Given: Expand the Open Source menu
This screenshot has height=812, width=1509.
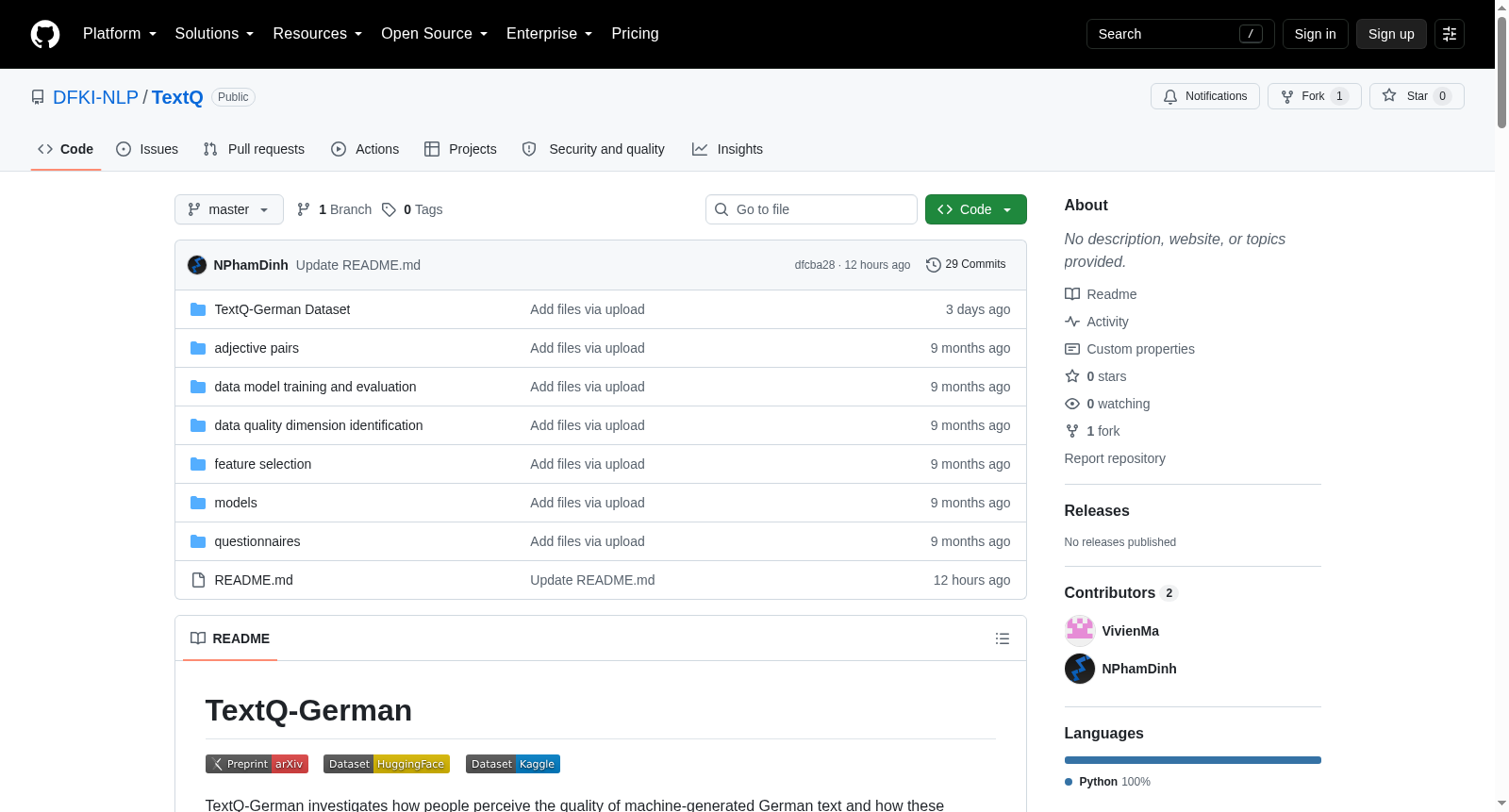Looking at the screenshot, I should (435, 34).
